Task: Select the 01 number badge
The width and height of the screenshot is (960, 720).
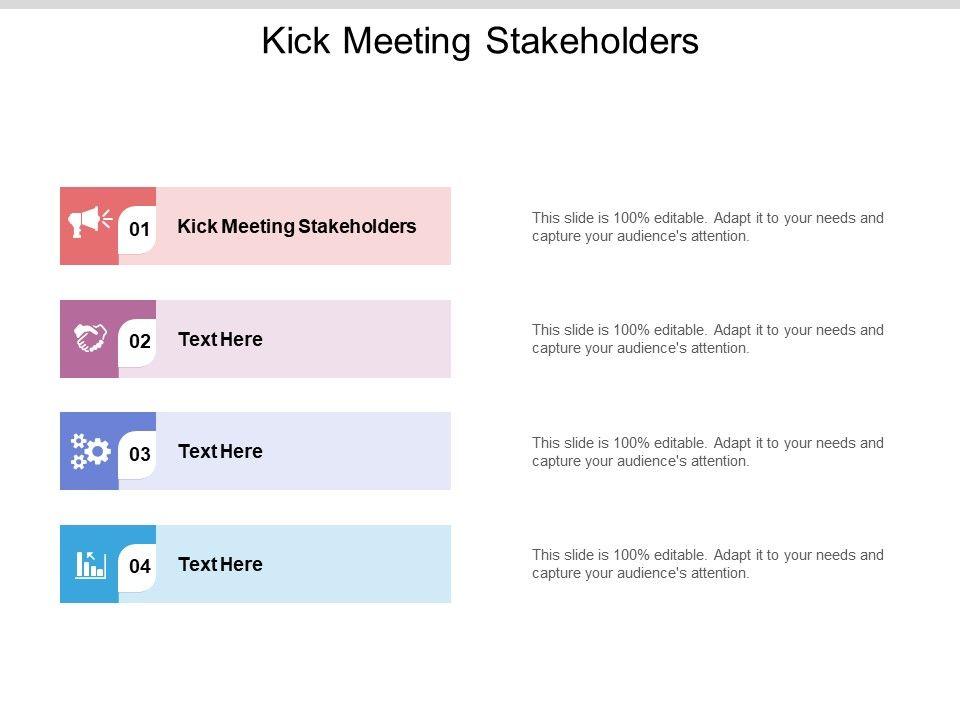Action: click(x=140, y=230)
